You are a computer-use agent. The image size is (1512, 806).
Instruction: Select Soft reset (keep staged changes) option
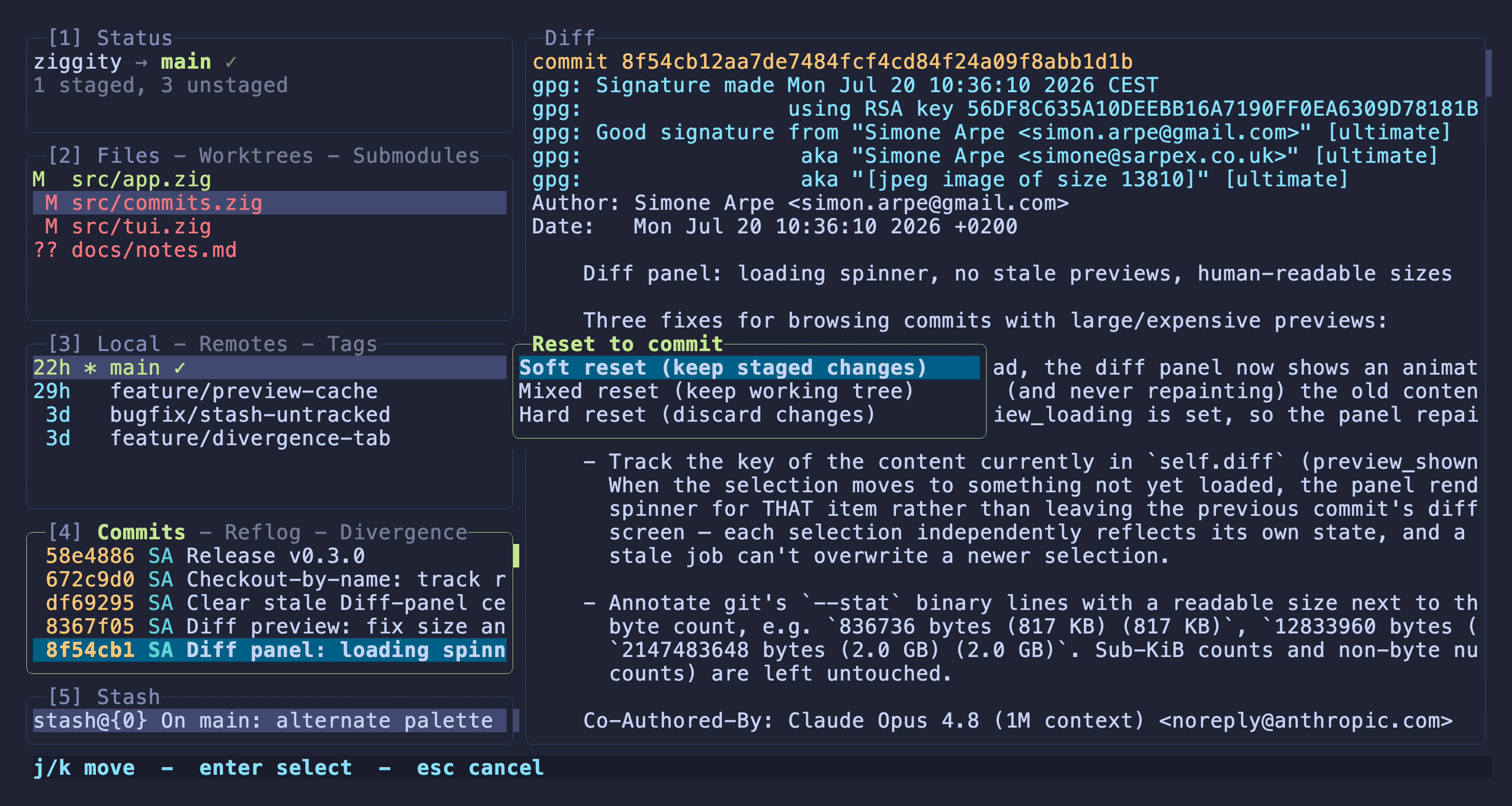[x=749, y=368]
